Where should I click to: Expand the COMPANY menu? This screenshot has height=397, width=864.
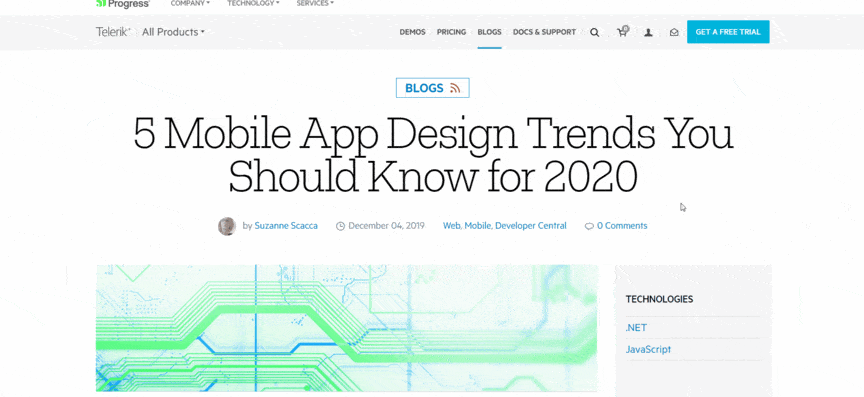(190, 3)
